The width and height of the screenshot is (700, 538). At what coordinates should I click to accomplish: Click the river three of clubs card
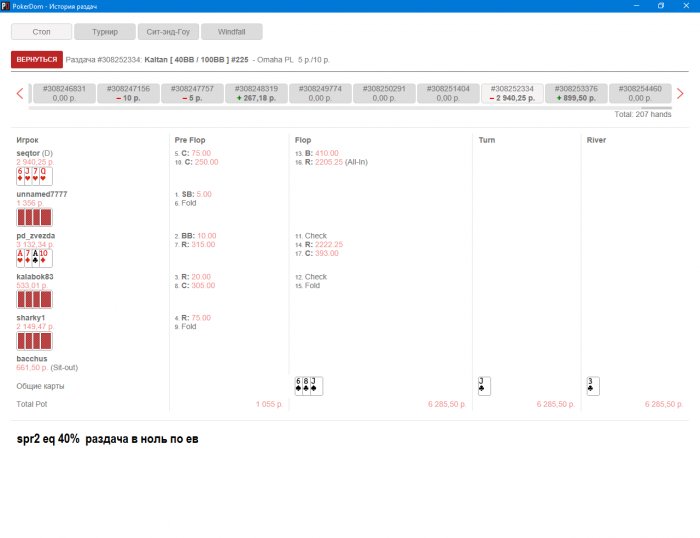click(x=593, y=386)
